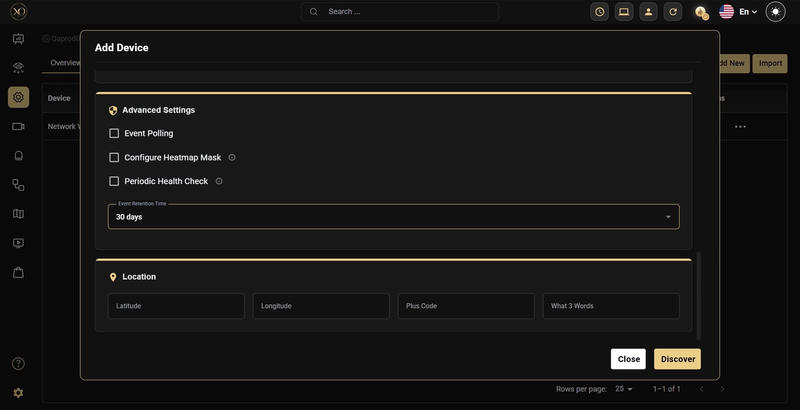The height and width of the screenshot is (410, 800).
Task: Toggle light theme with sun icon
Action: pyautogui.click(x=776, y=12)
